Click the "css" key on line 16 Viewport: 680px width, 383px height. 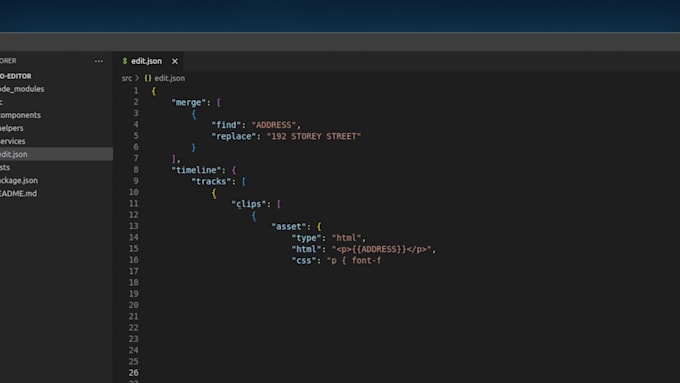(x=304, y=260)
